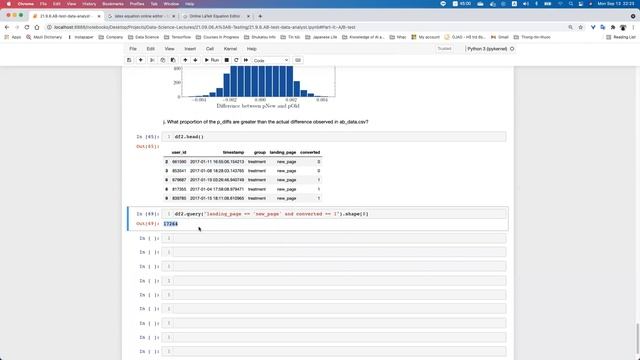Click the first empty code cell below the output
Image resolution: width=640 pixels, height=360 pixels.
coord(334,238)
